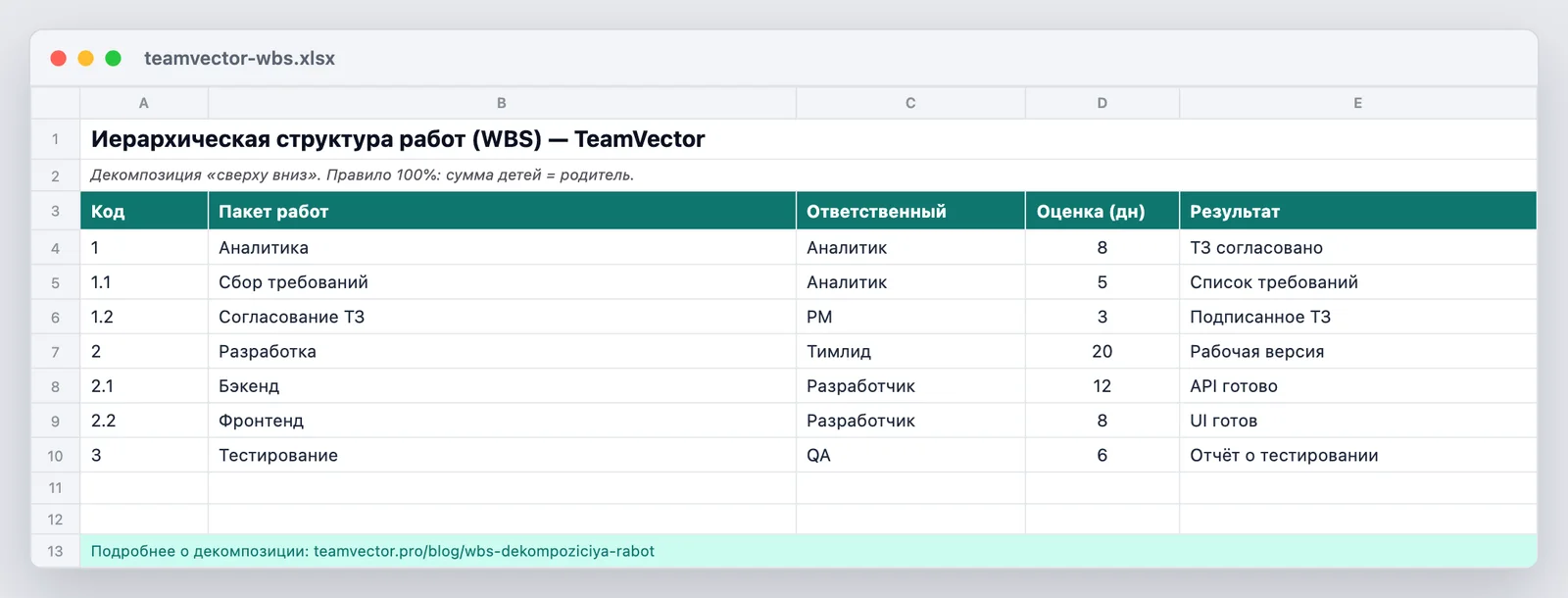
Task: Select row 2 header
Action: [x=55, y=175]
